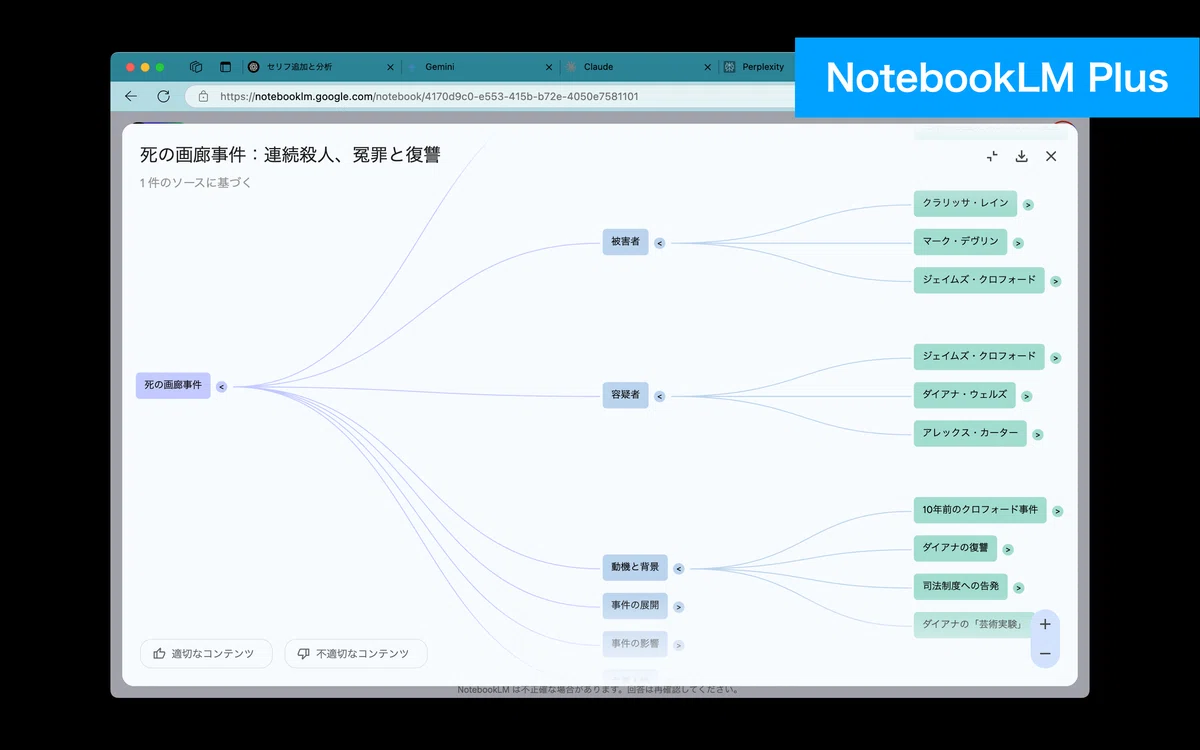The image size is (1200, 750).
Task: Zoom out with the minus button
Action: pos(1045,654)
